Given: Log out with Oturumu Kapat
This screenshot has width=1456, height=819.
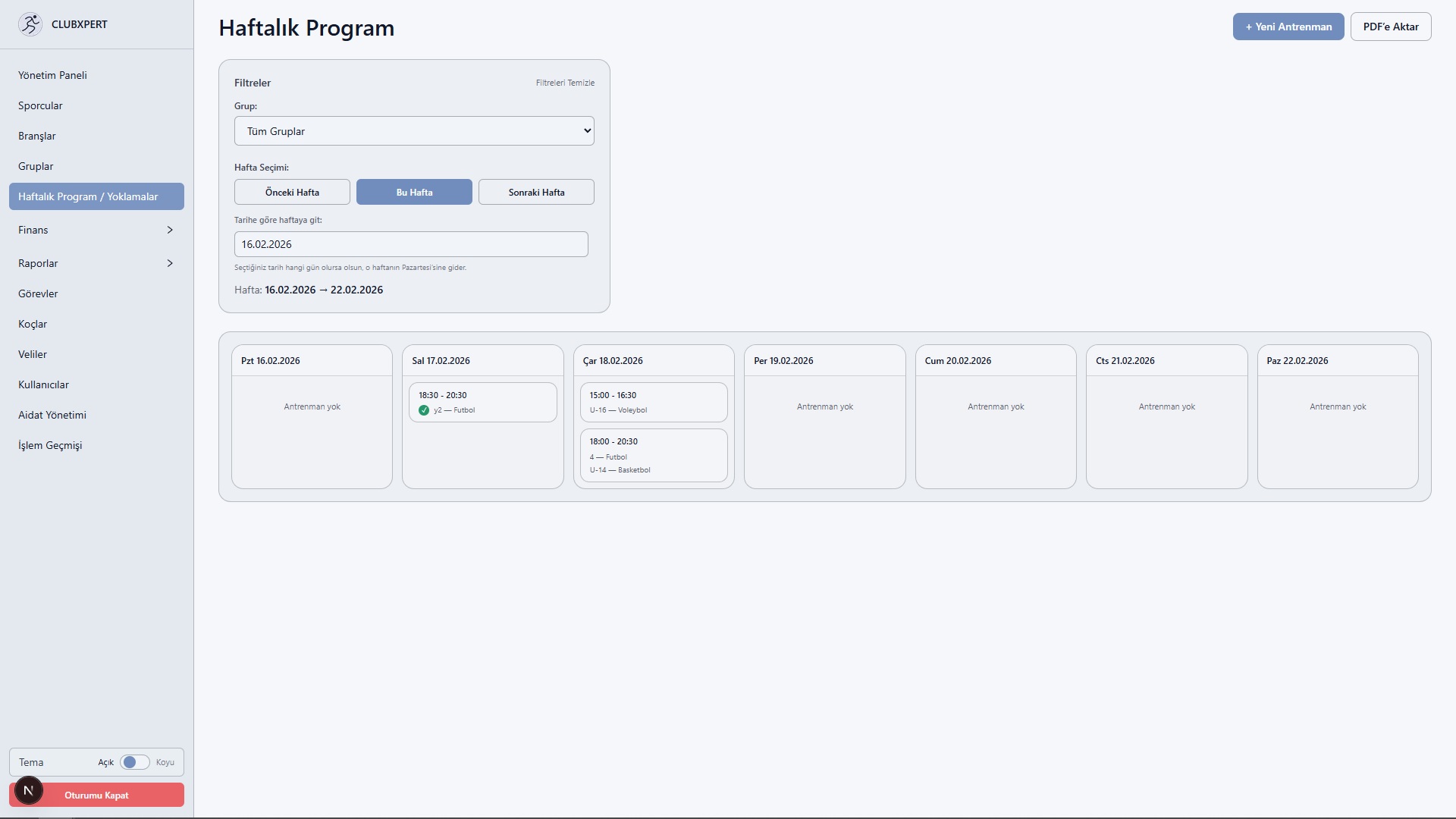Looking at the screenshot, I should pos(106,795).
